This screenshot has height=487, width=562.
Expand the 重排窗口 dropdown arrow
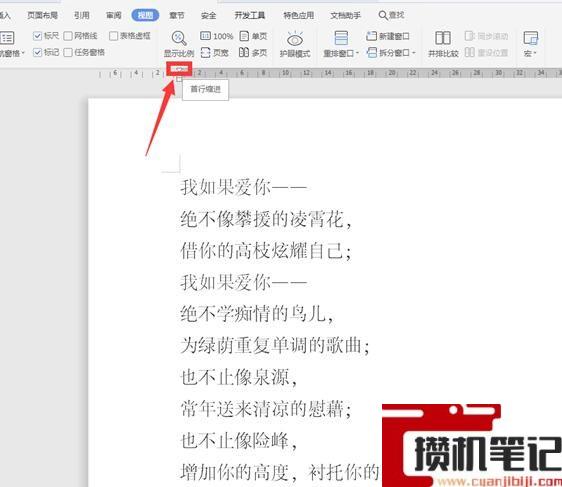click(357, 53)
